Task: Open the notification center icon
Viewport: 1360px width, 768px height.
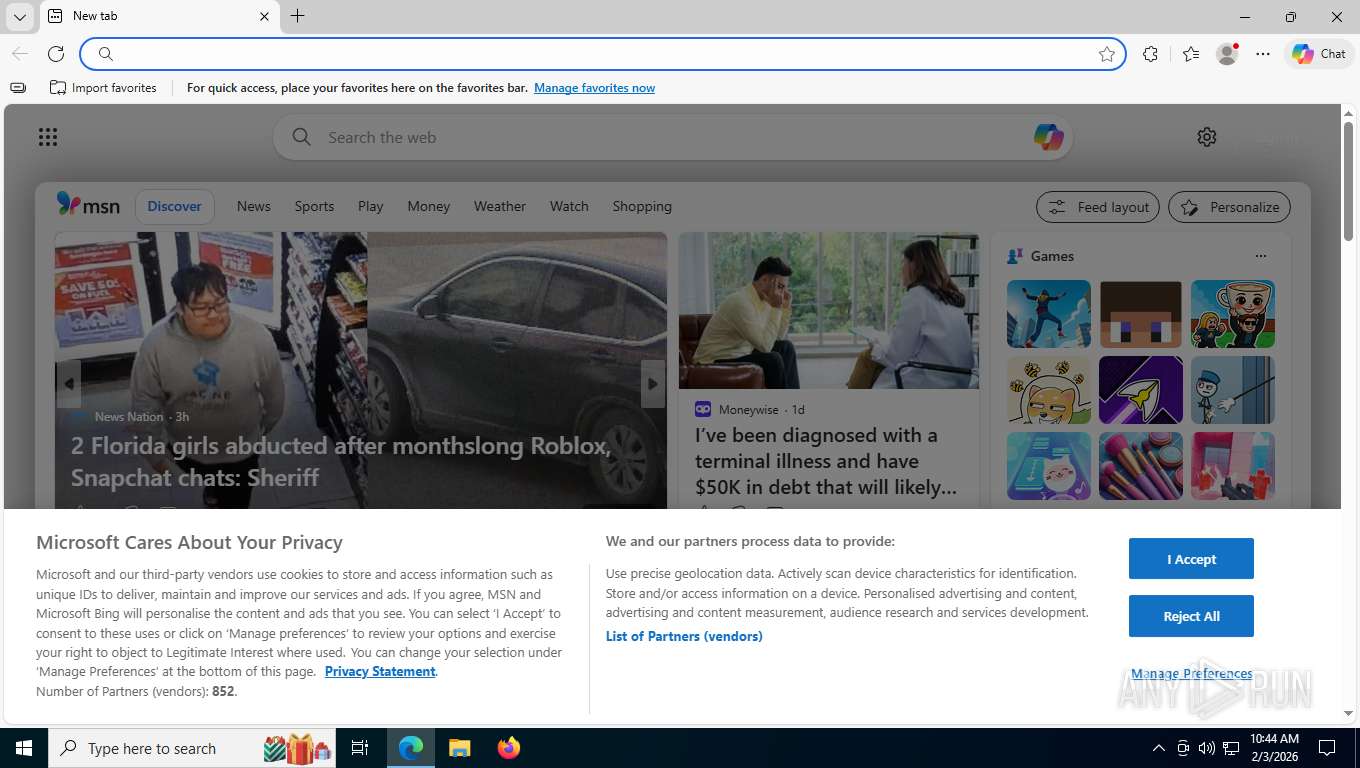Action: point(1327,748)
